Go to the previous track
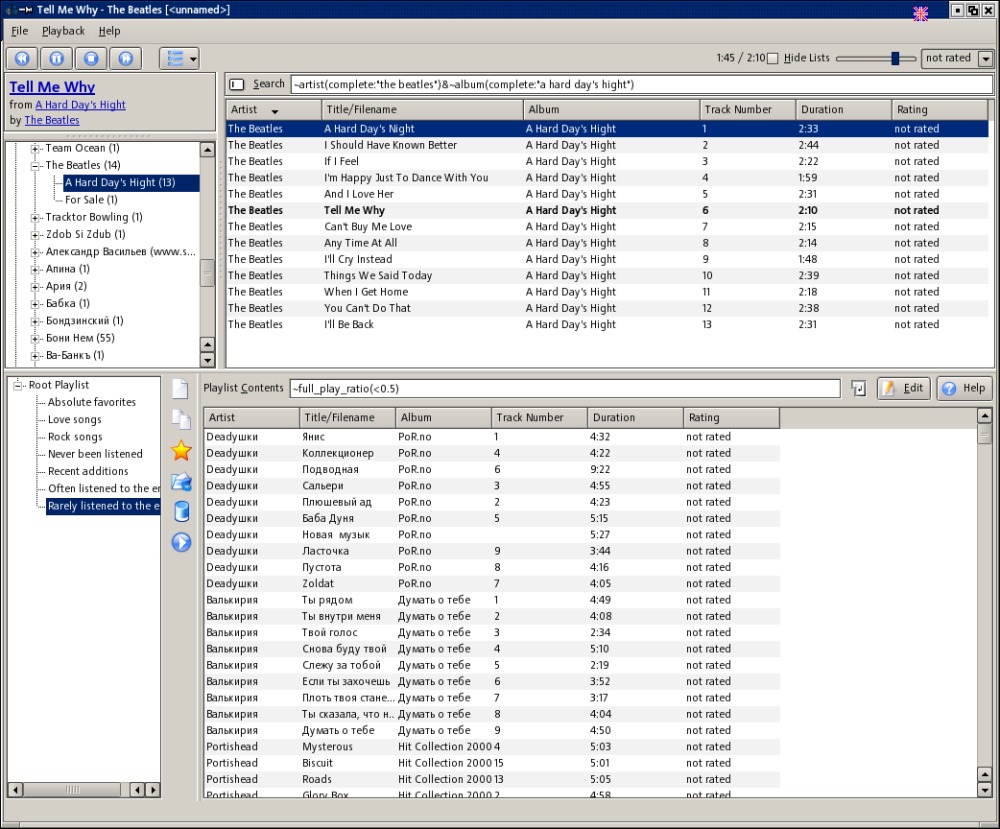This screenshot has width=1000, height=829. tap(22, 59)
